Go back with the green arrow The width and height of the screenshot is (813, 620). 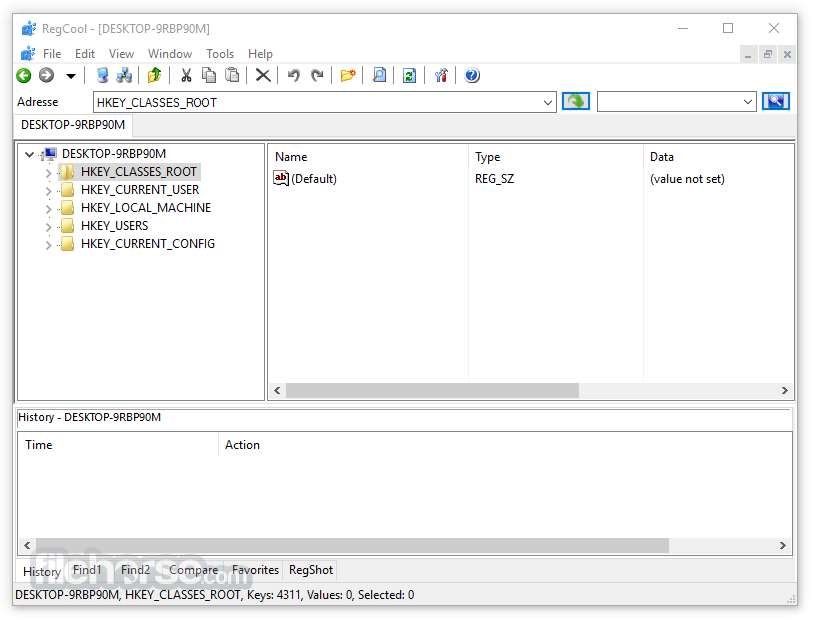(x=23, y=76)
